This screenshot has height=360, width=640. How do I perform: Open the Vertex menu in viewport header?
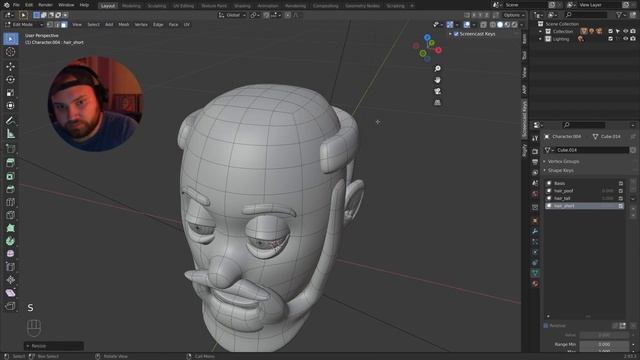pyautogui.click(x=141, y=25)
